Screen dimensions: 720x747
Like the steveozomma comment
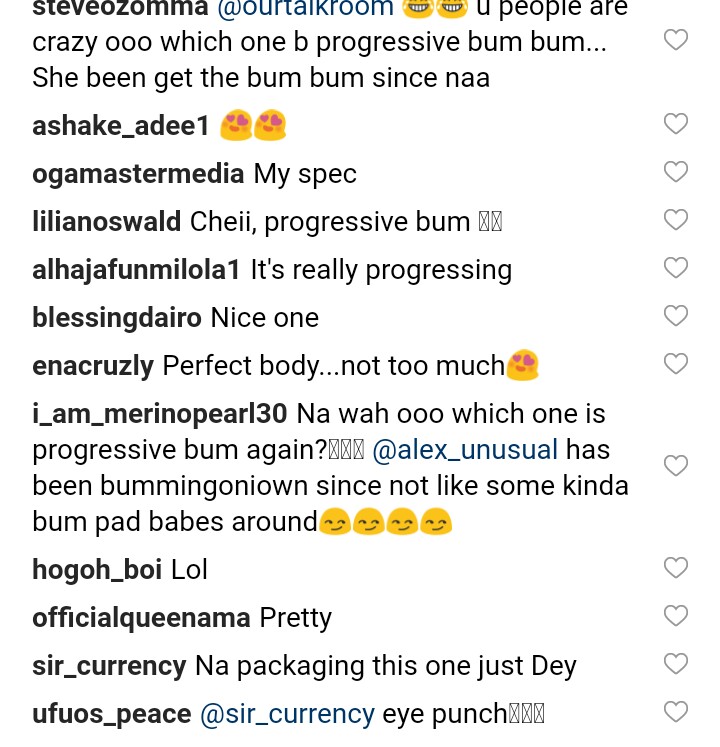click(x=676, y=40)
